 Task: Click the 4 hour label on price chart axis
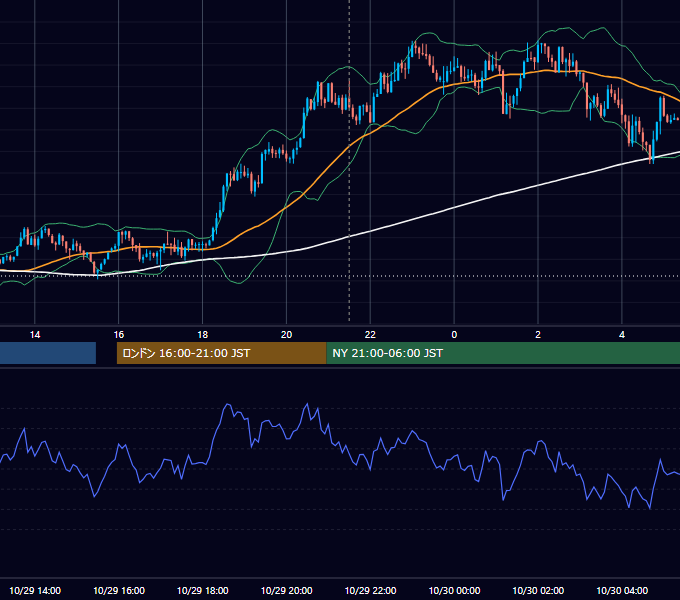(622, 335)
